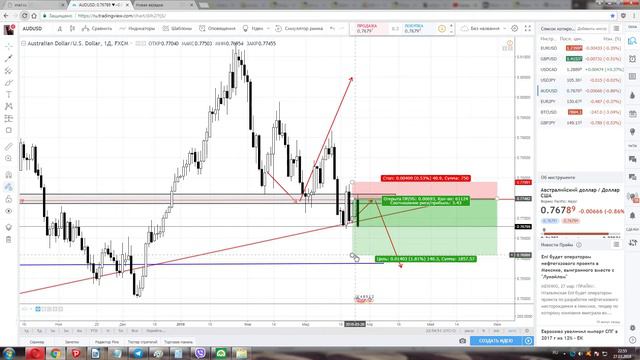
Task: Select EURUSD row in watchlist
Action: [x=580, y=48]
